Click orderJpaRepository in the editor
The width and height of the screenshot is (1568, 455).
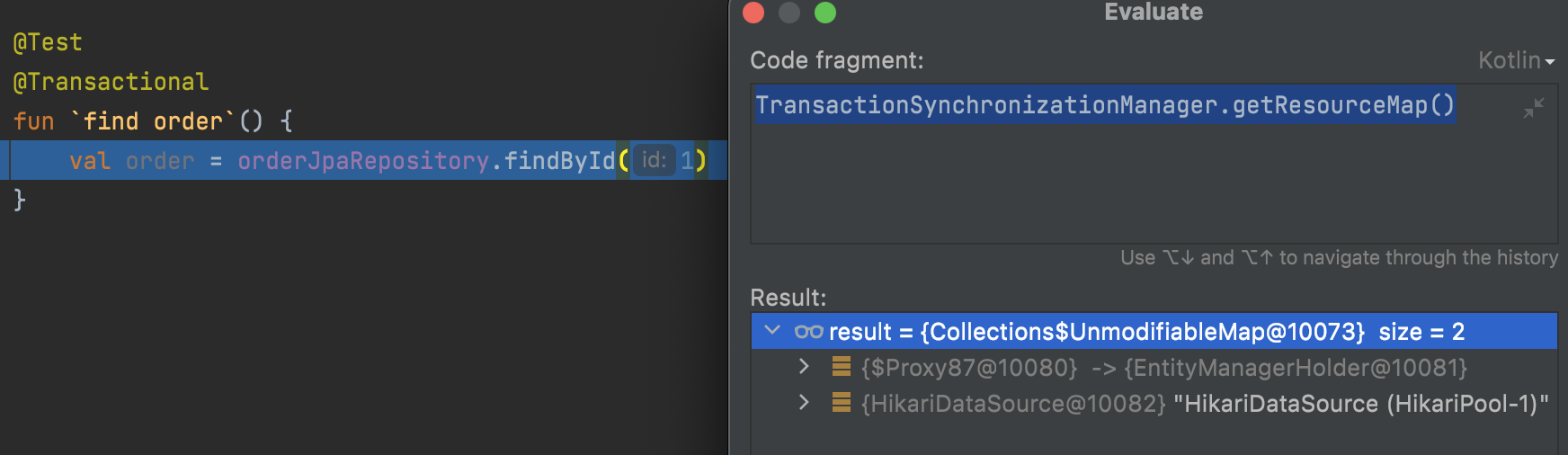click(363, 160)
